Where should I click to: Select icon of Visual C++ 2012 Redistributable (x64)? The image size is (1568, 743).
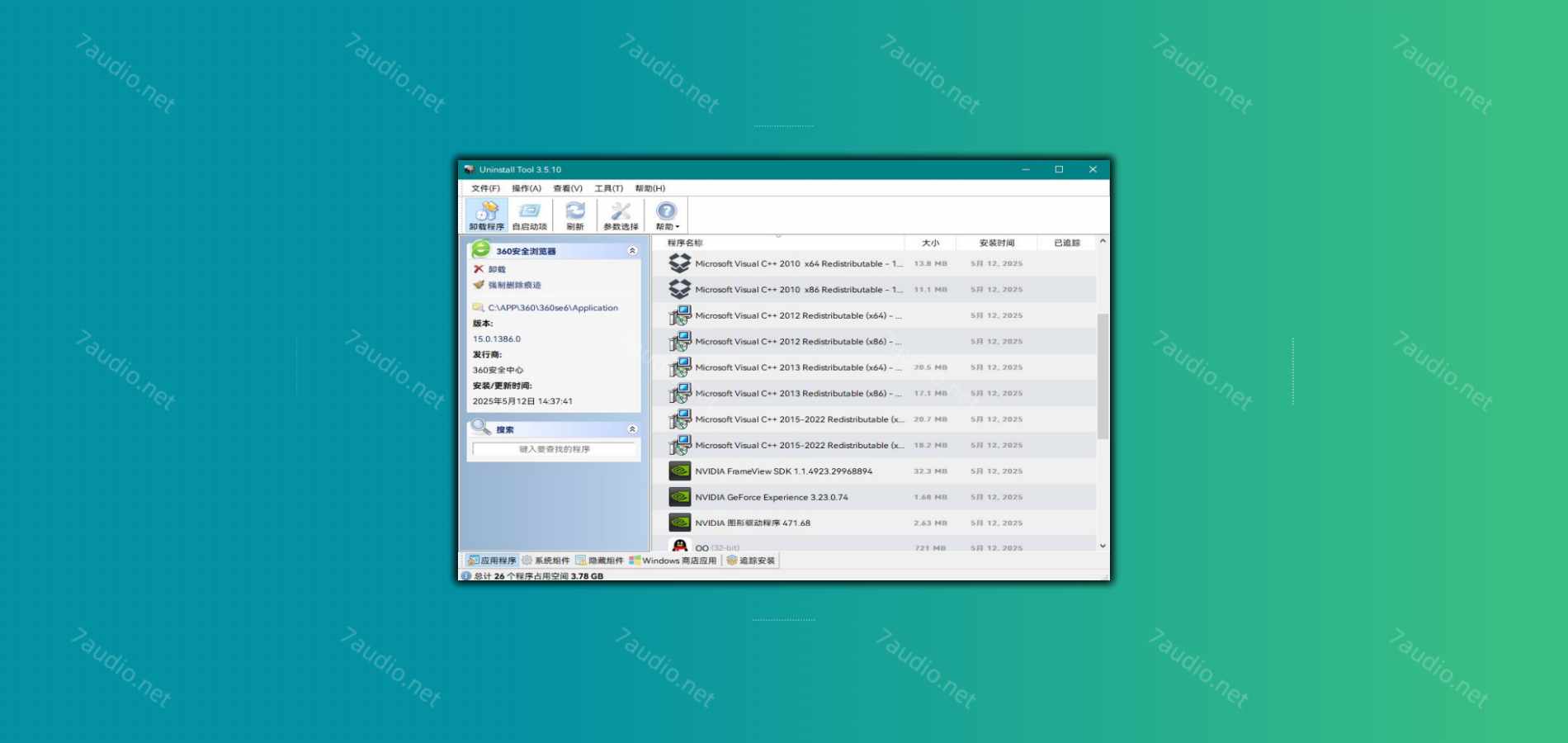[680, 315]
